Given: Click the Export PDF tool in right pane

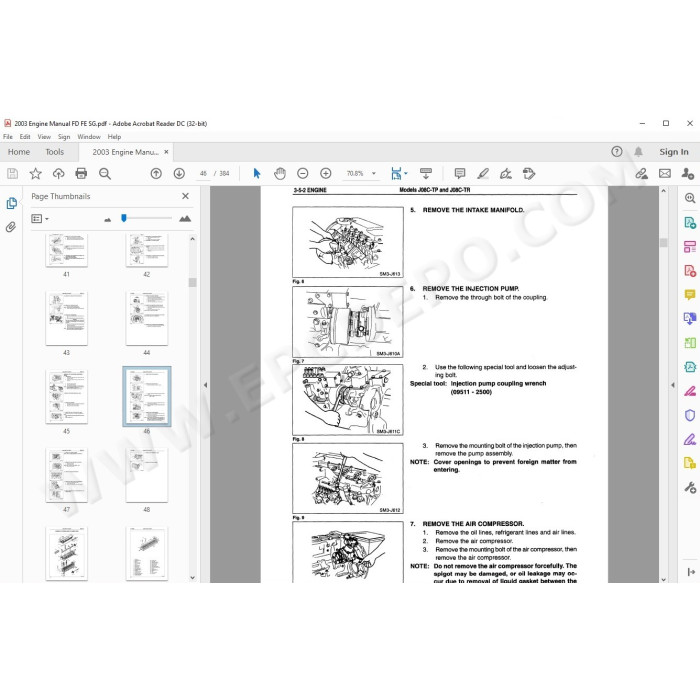Looking at the screenshot, I should click(690, 222).
